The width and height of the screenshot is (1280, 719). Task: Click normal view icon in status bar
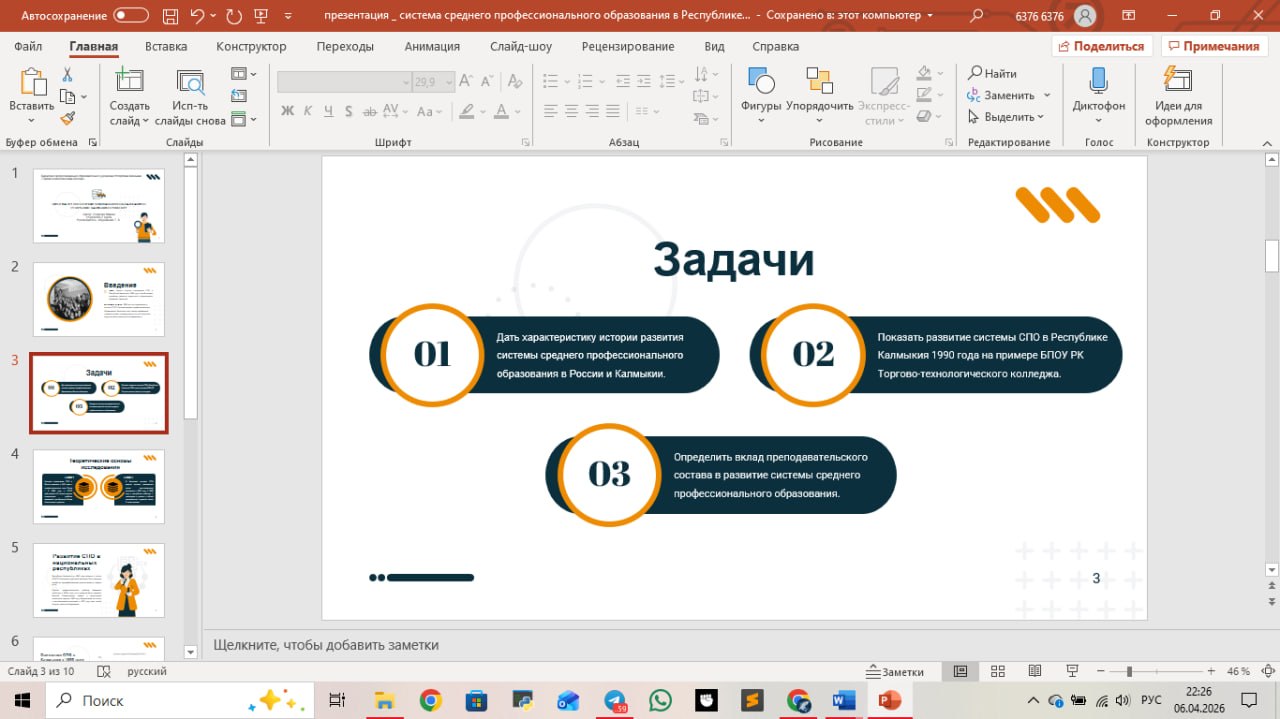pyautogui.click(x=960, y=671)
